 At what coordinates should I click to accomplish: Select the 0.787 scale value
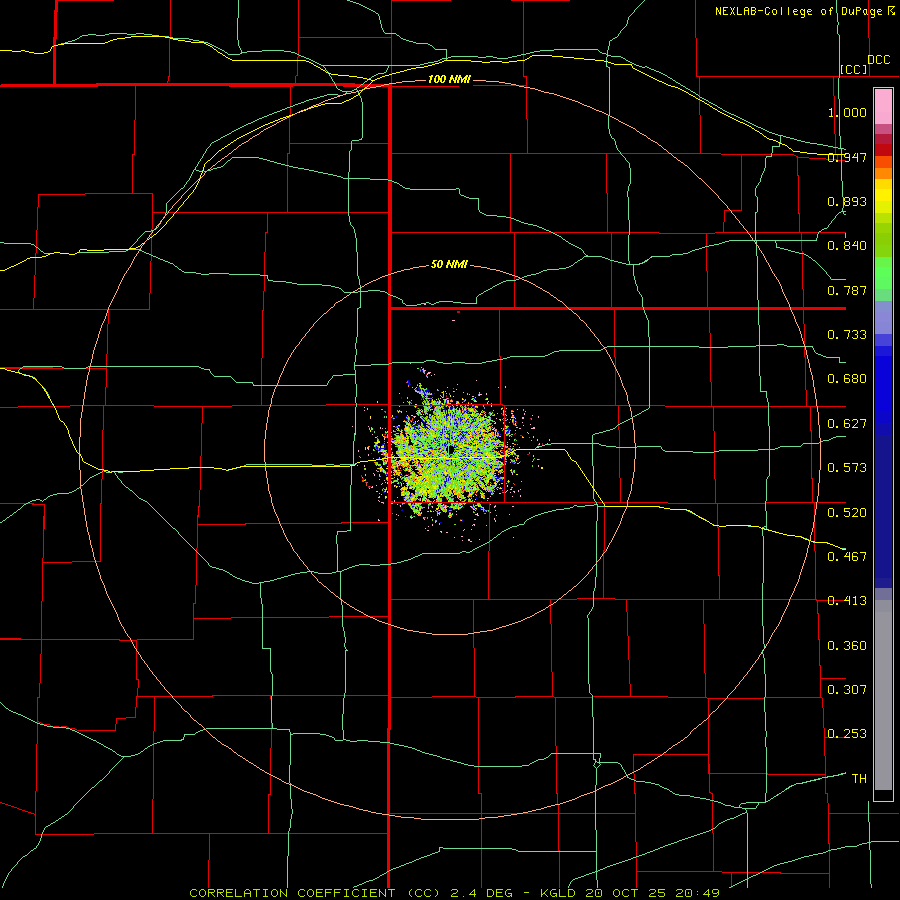(847, 290)
